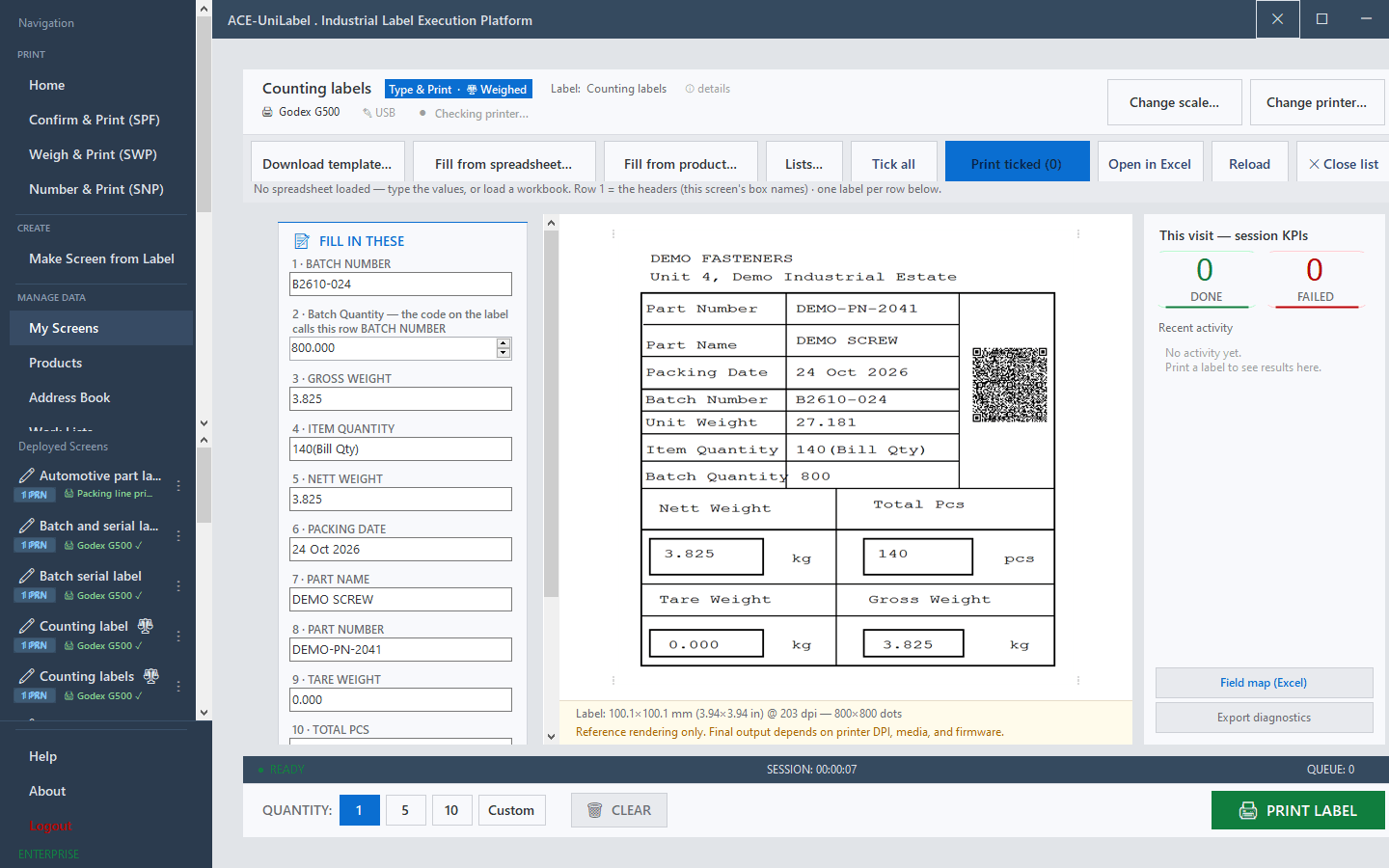Click the USB connection indicator icon
Viewport: 1389px width, 868px height.
(368, 113)
